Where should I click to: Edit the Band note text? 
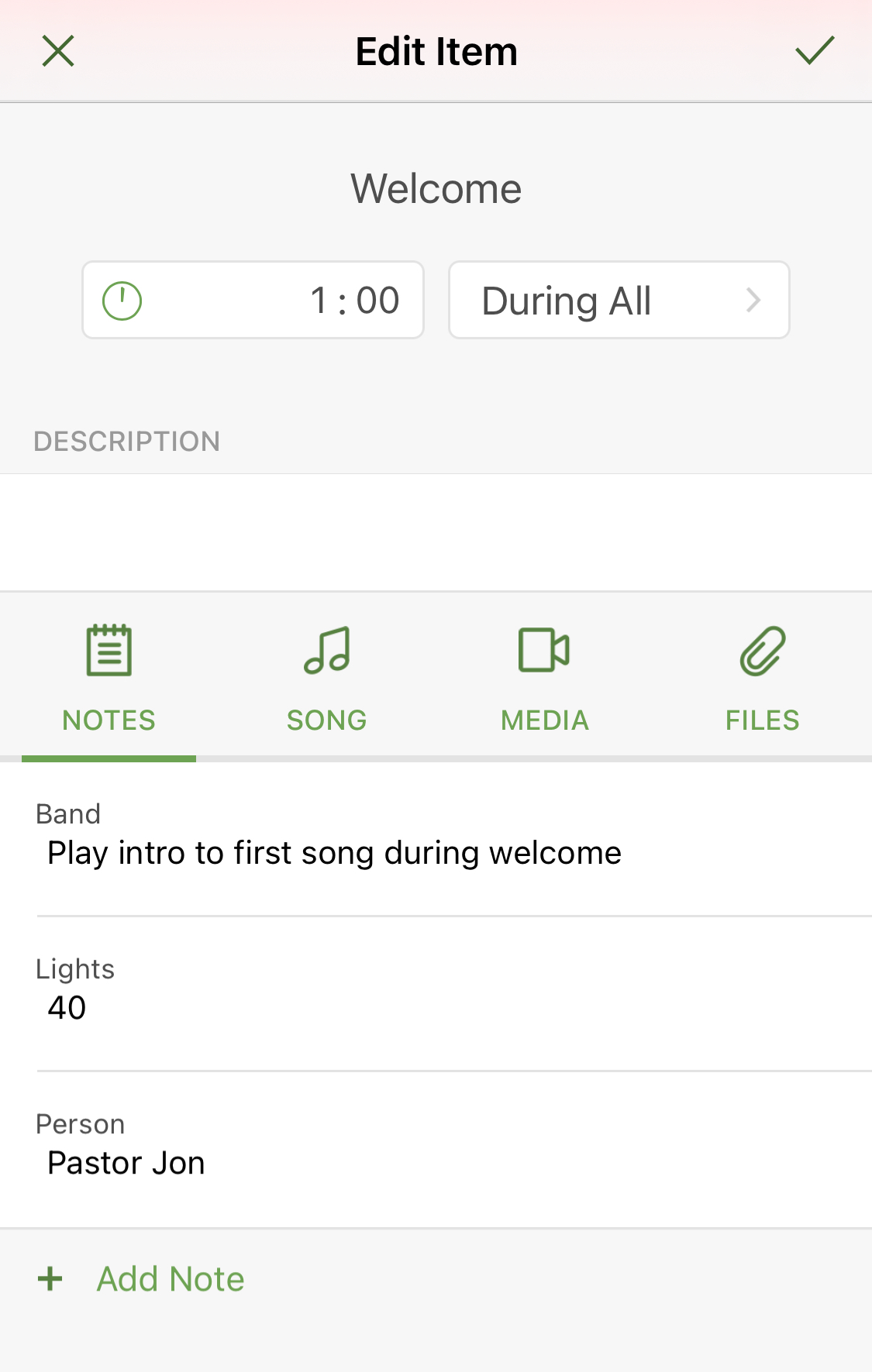334,853
